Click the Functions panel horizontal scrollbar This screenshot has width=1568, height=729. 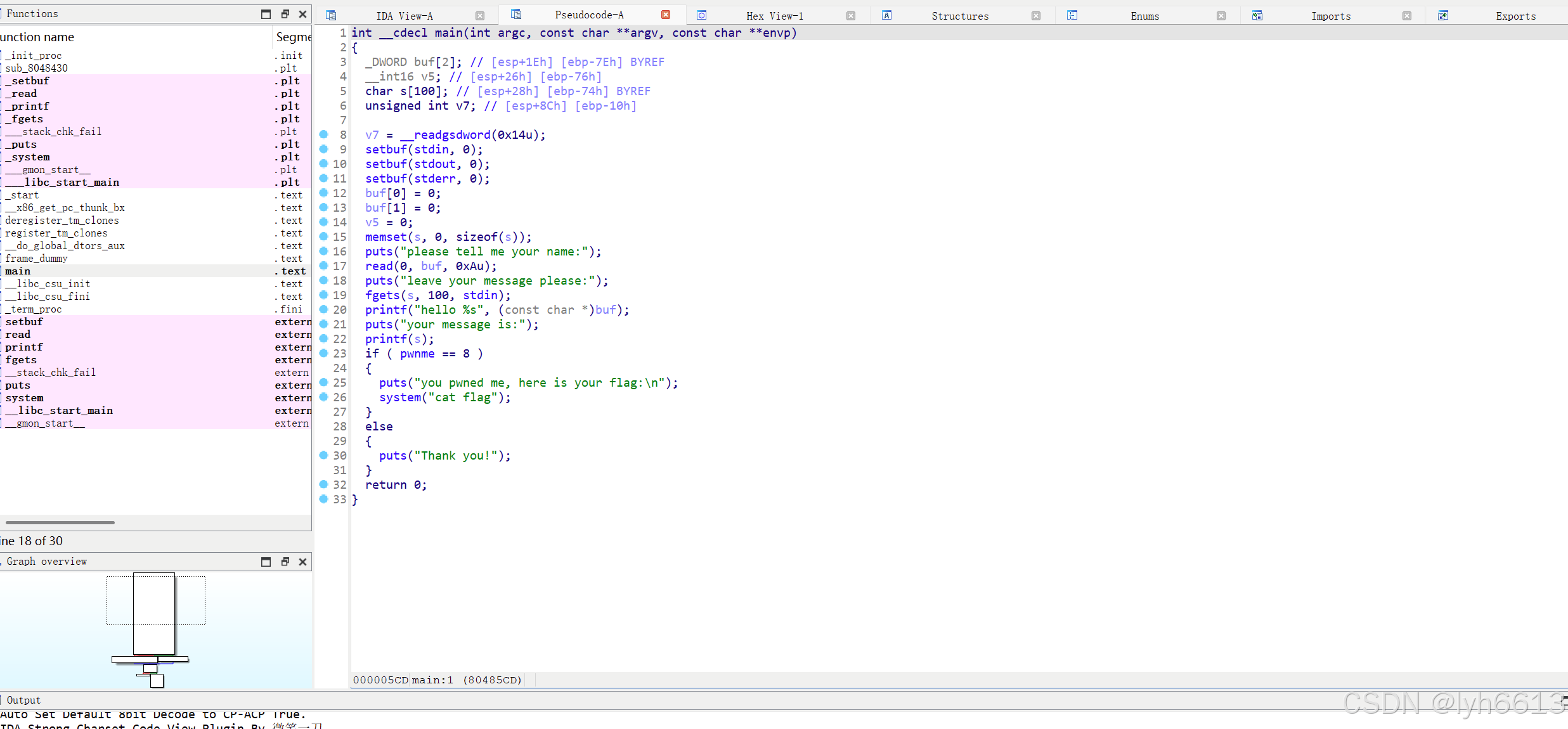tap(60, 522)
